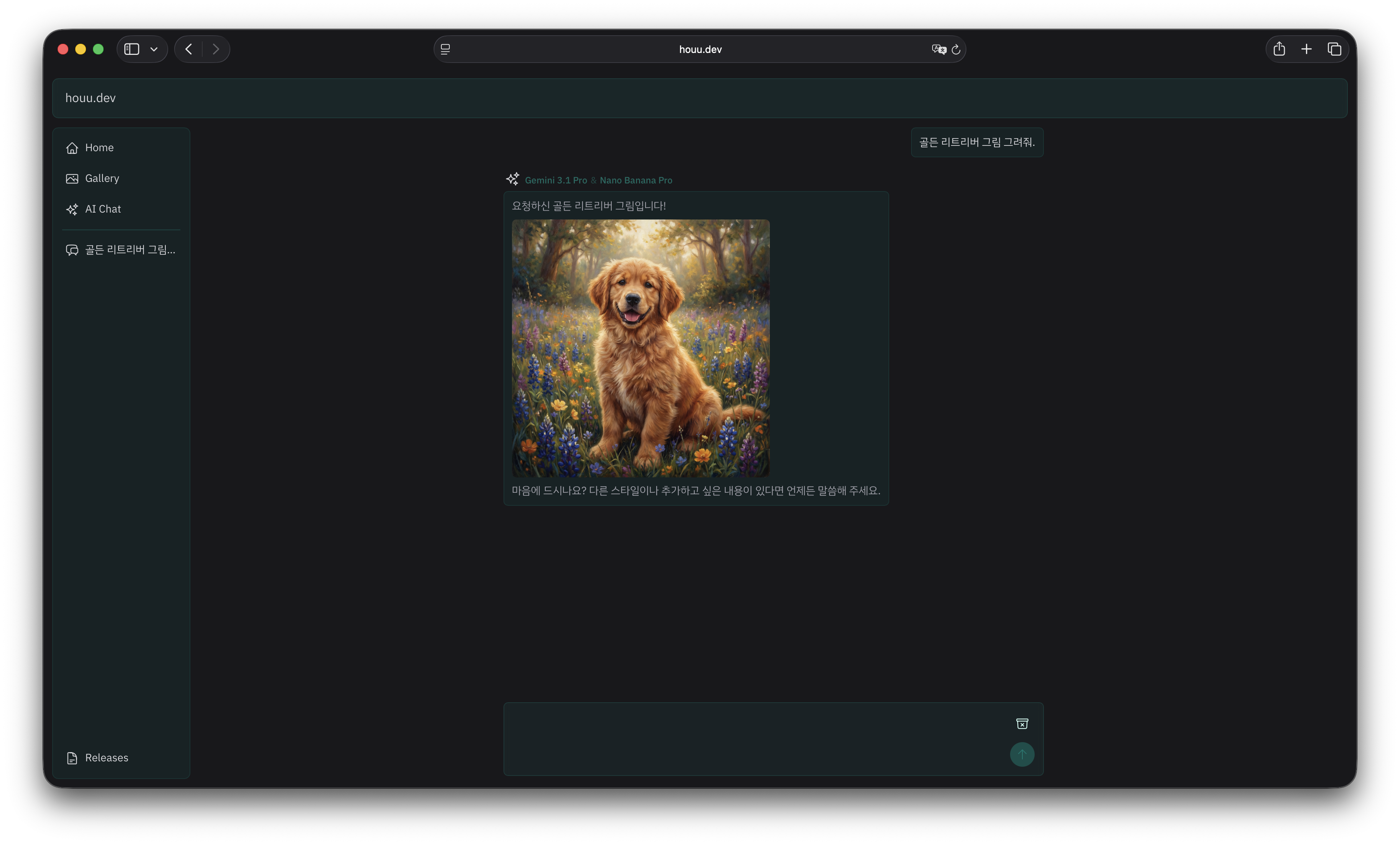The width and height of the screenshot is (1400, 845).
Task: Enter full screen with the green button
Action: click(x=98, y=50)
